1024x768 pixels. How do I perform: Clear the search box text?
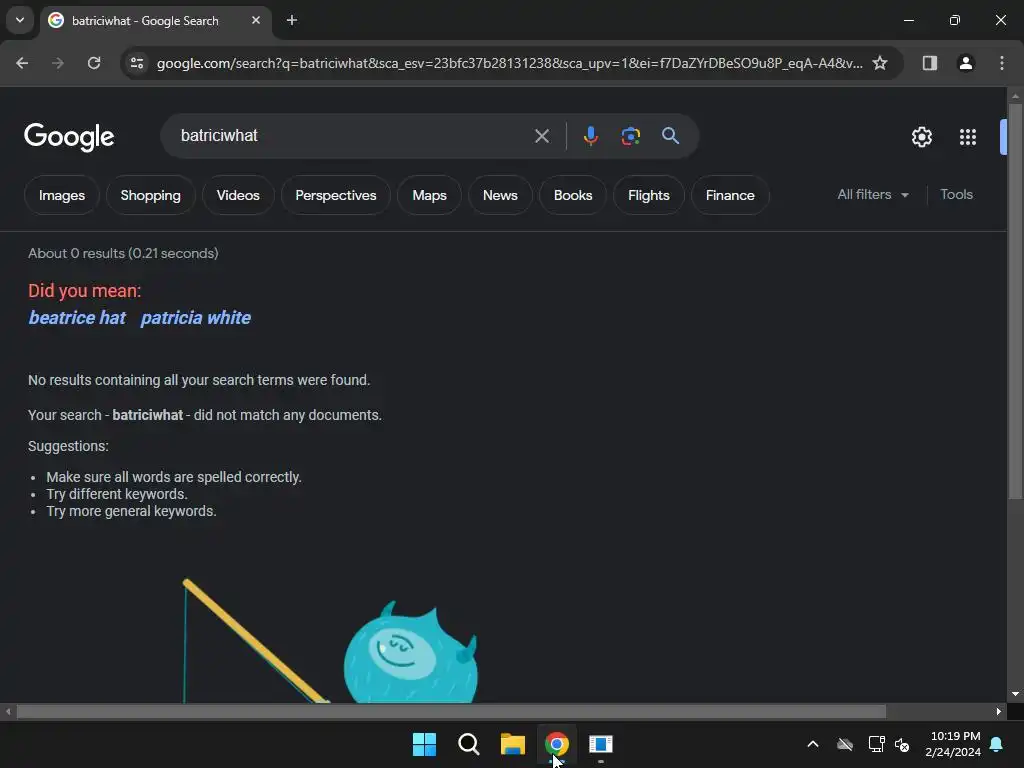[x=541, y=136]
